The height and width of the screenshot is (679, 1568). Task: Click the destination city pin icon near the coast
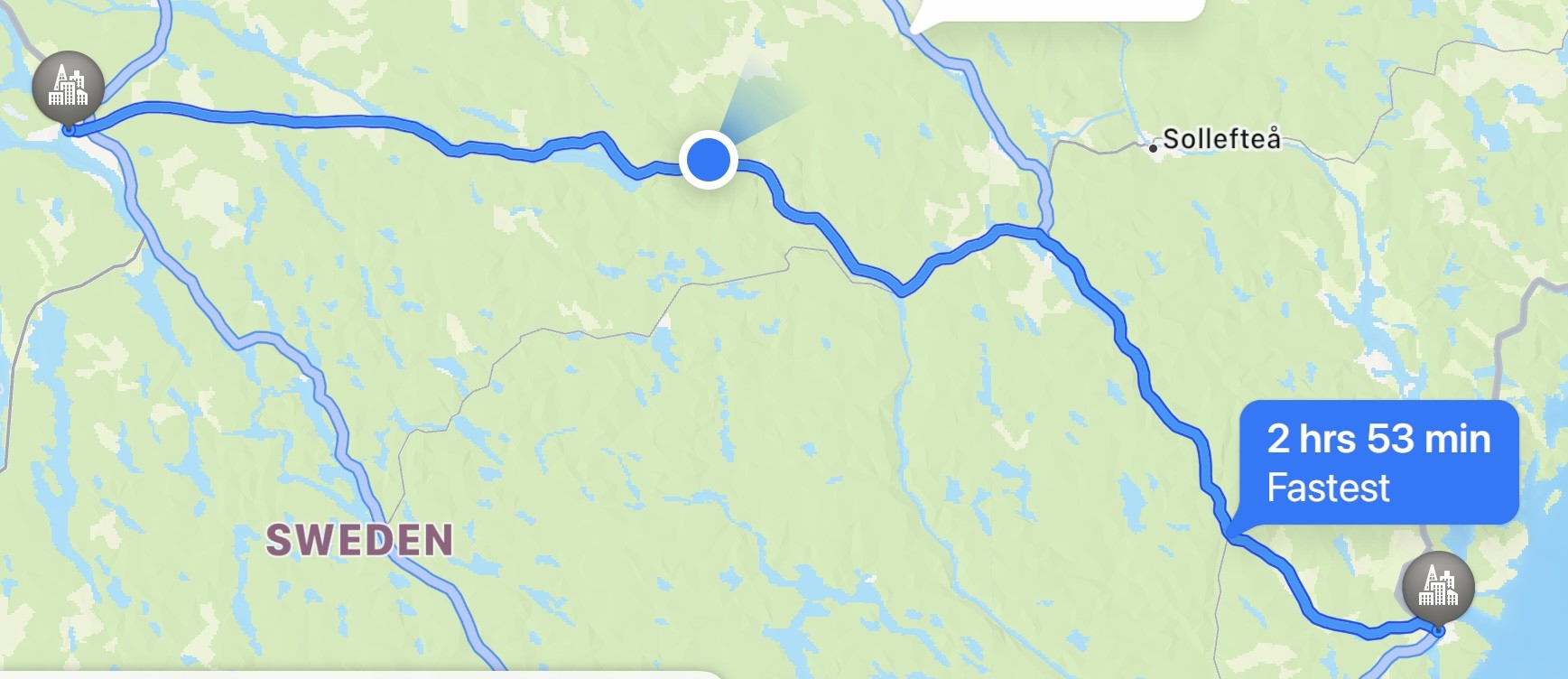click(1438, 586)
